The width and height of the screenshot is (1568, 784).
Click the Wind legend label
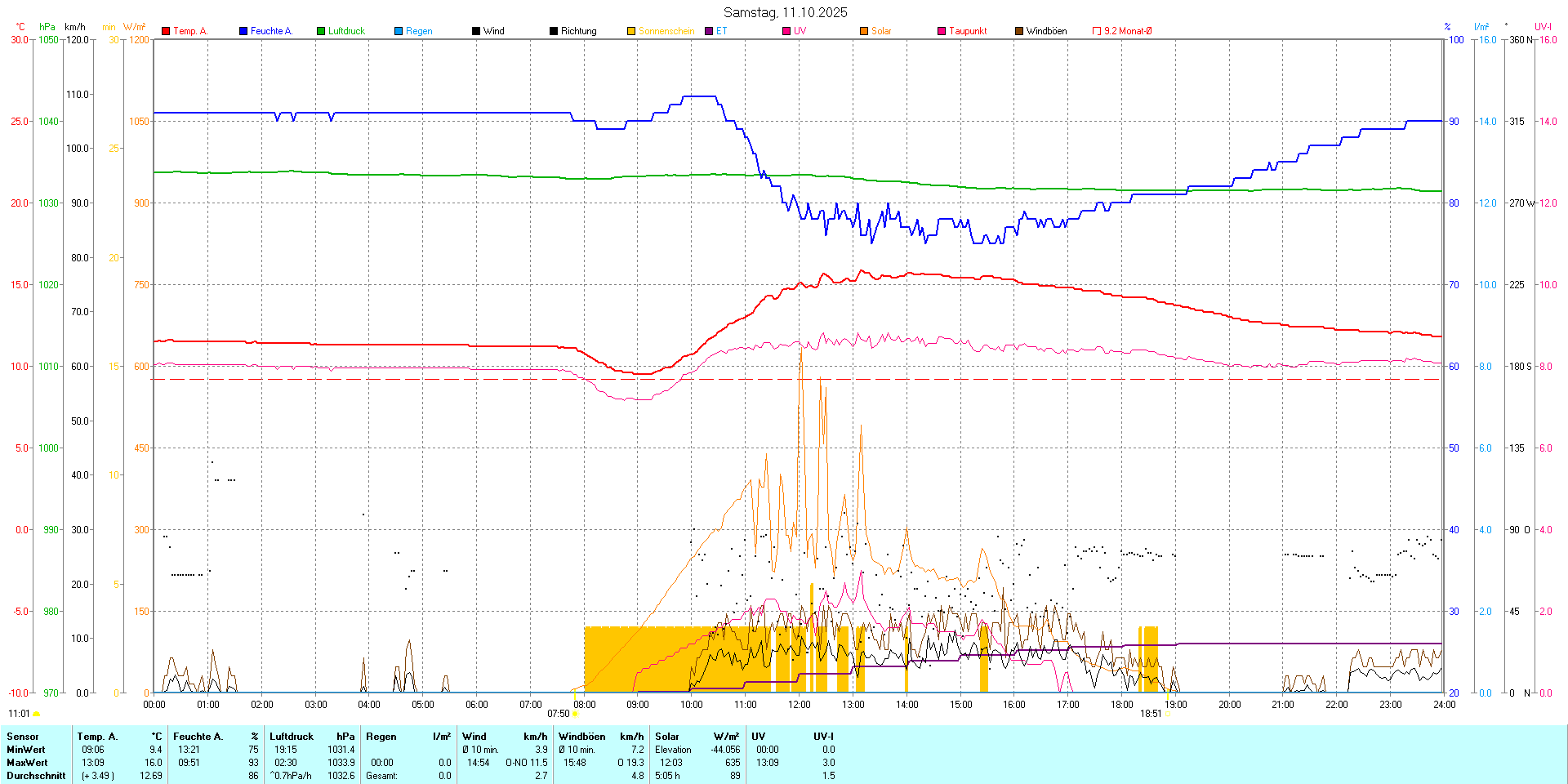coord(493,31)
